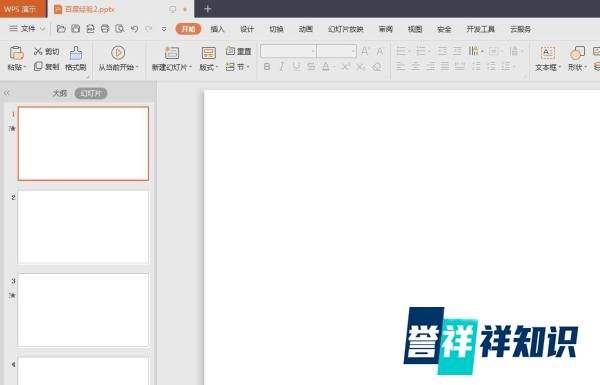Click the font size combo box
The width and height of the screenshot is (600, 385).
point(336,51)
